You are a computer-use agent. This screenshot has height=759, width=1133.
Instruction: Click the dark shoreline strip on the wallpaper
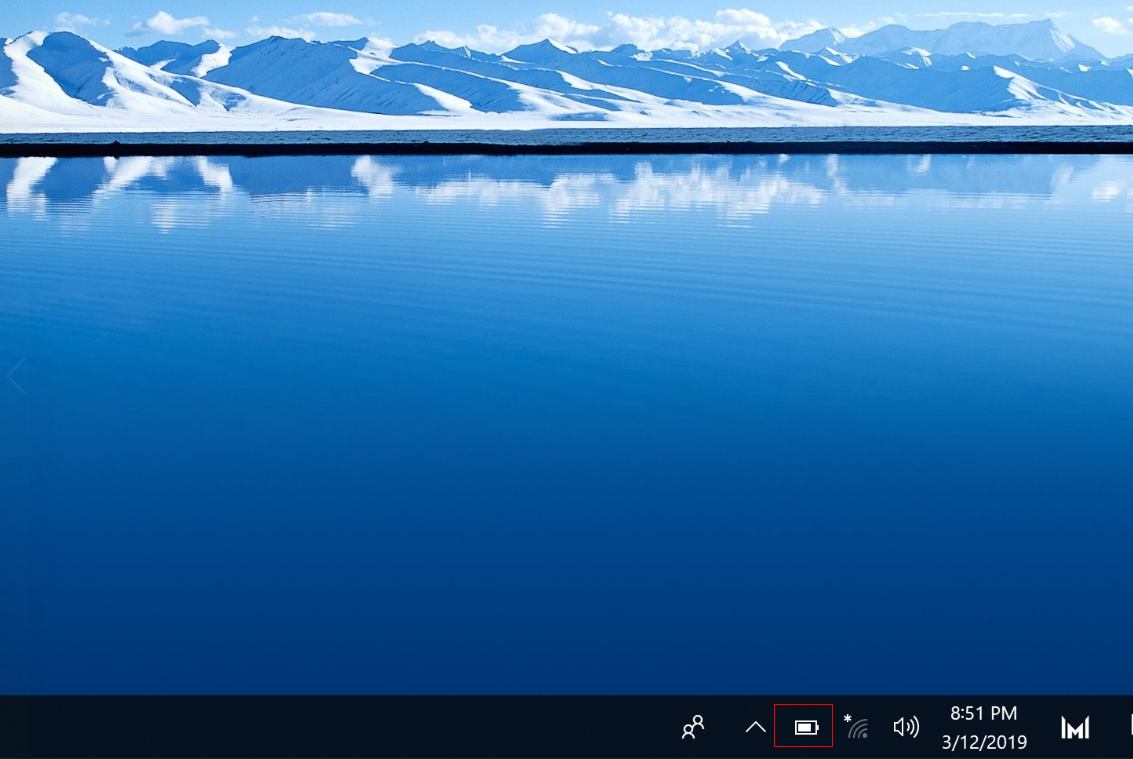click(560, 149)
